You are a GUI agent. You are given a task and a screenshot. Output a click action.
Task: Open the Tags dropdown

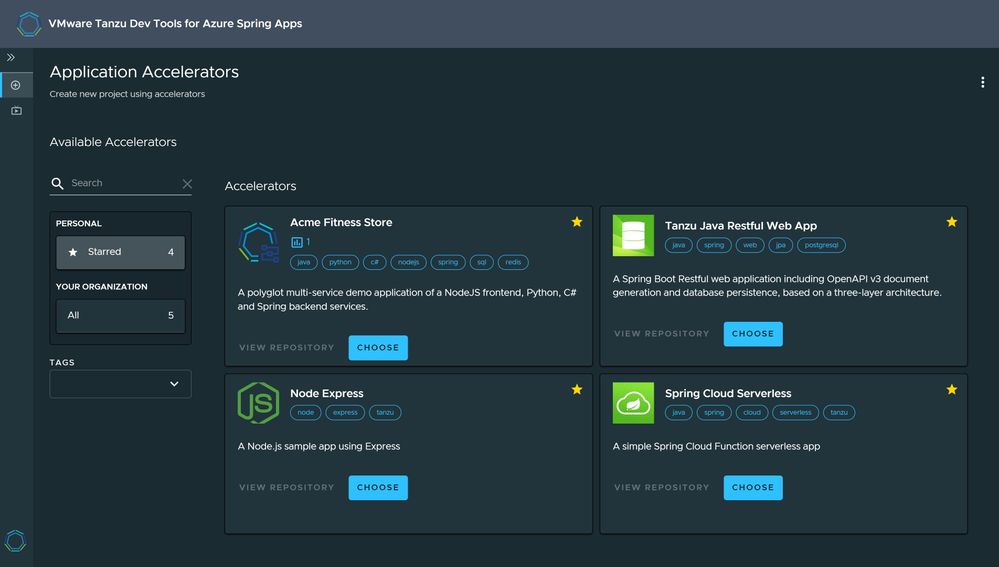coord(120,384)
